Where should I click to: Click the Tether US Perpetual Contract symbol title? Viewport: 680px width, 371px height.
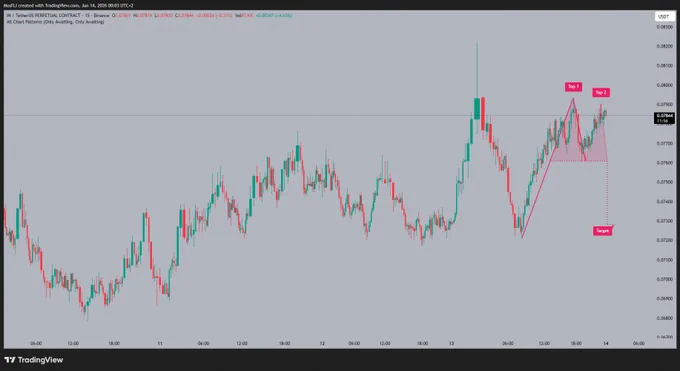coord(57,16)
